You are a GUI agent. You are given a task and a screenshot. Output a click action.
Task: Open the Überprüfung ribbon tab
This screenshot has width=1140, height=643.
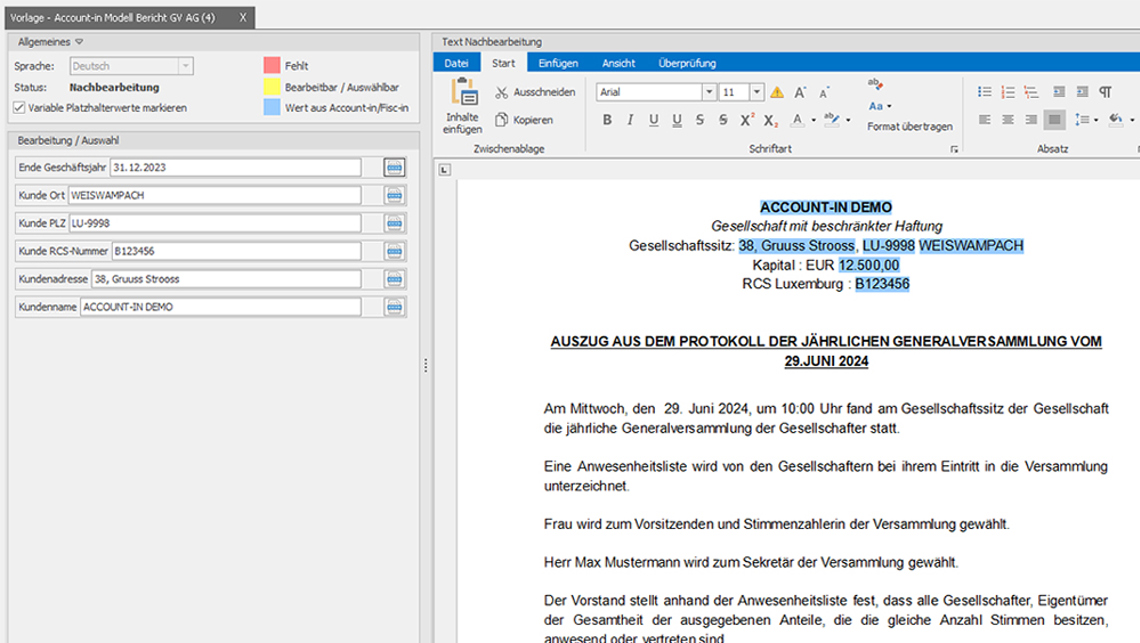click(x=687, y=63)
